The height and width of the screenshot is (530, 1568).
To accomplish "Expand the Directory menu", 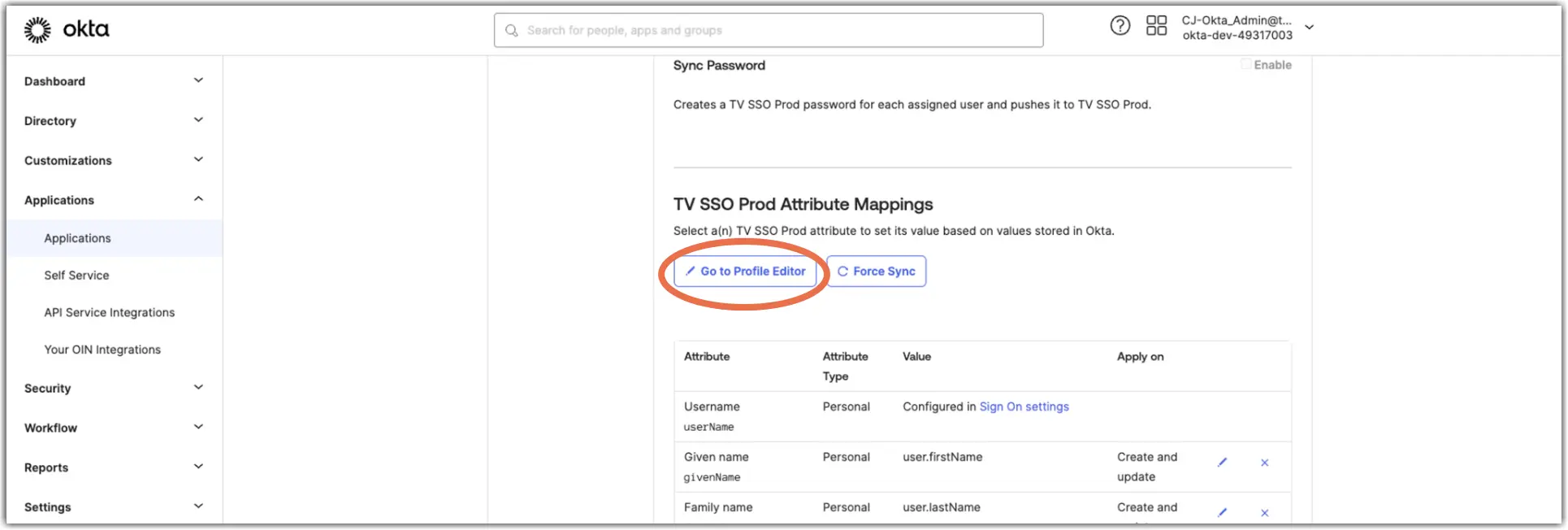I will (x=113, y=121).
